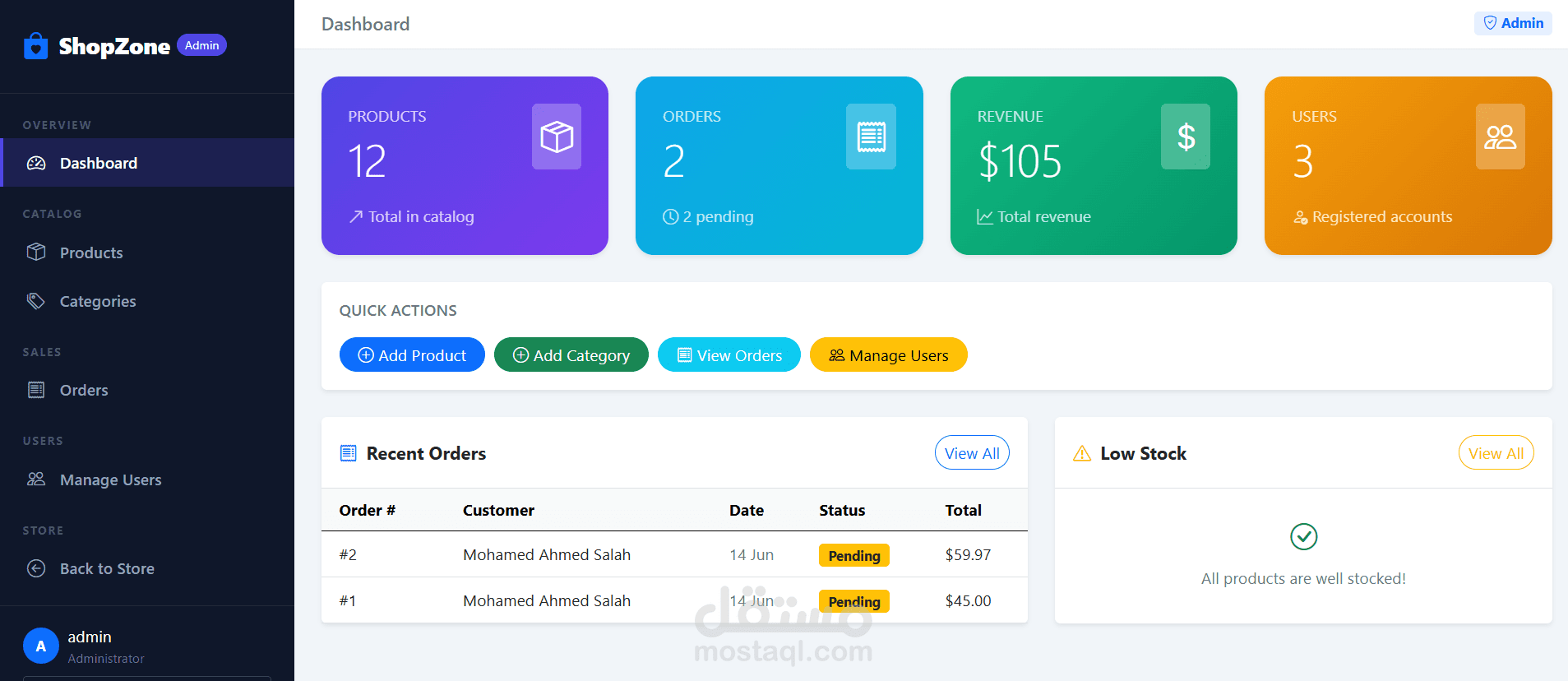Open Products in the sidebar menu
The width and height of the screenshot is (1568, 681).
pyautogui.click(x=147, y=252)
